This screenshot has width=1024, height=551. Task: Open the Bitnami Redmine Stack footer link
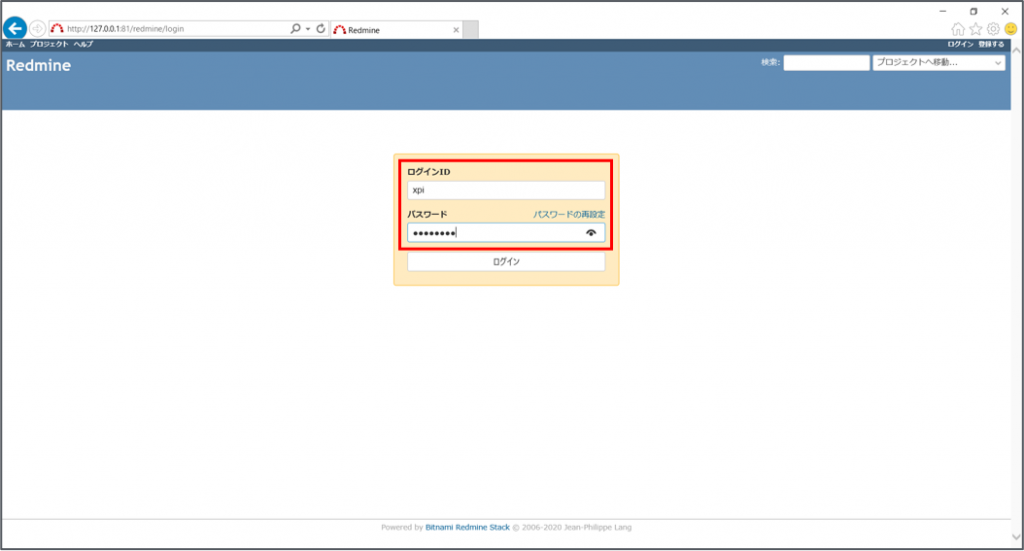[468, 527]
